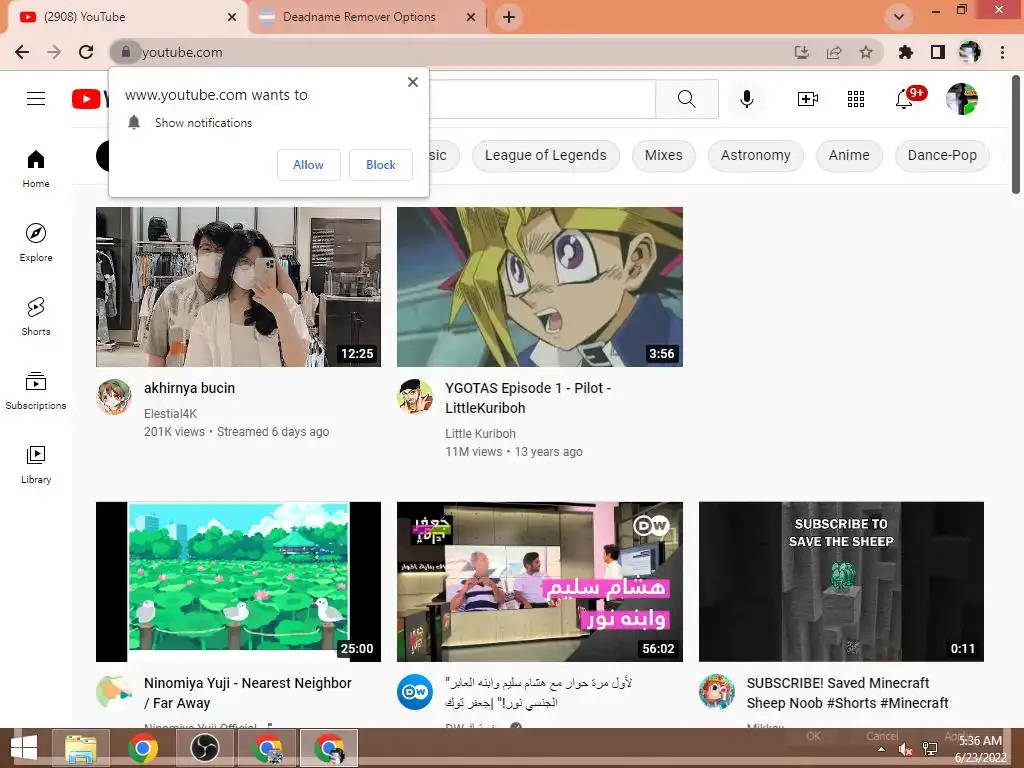Allow YouTube notifications

pos(308,165)
